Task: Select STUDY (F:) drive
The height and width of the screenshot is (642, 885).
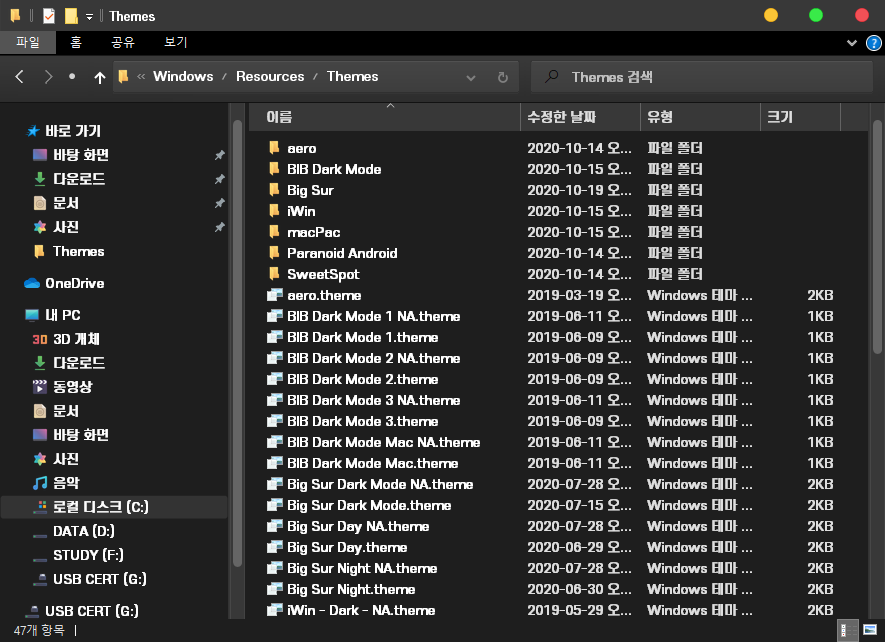Action: pyautogui.click(x=78, y=555)
